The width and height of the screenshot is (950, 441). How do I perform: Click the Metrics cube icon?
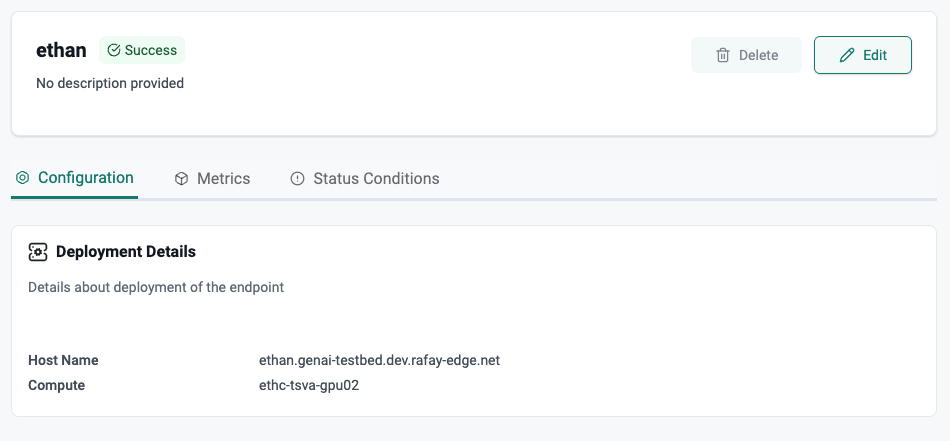[181, 179]
